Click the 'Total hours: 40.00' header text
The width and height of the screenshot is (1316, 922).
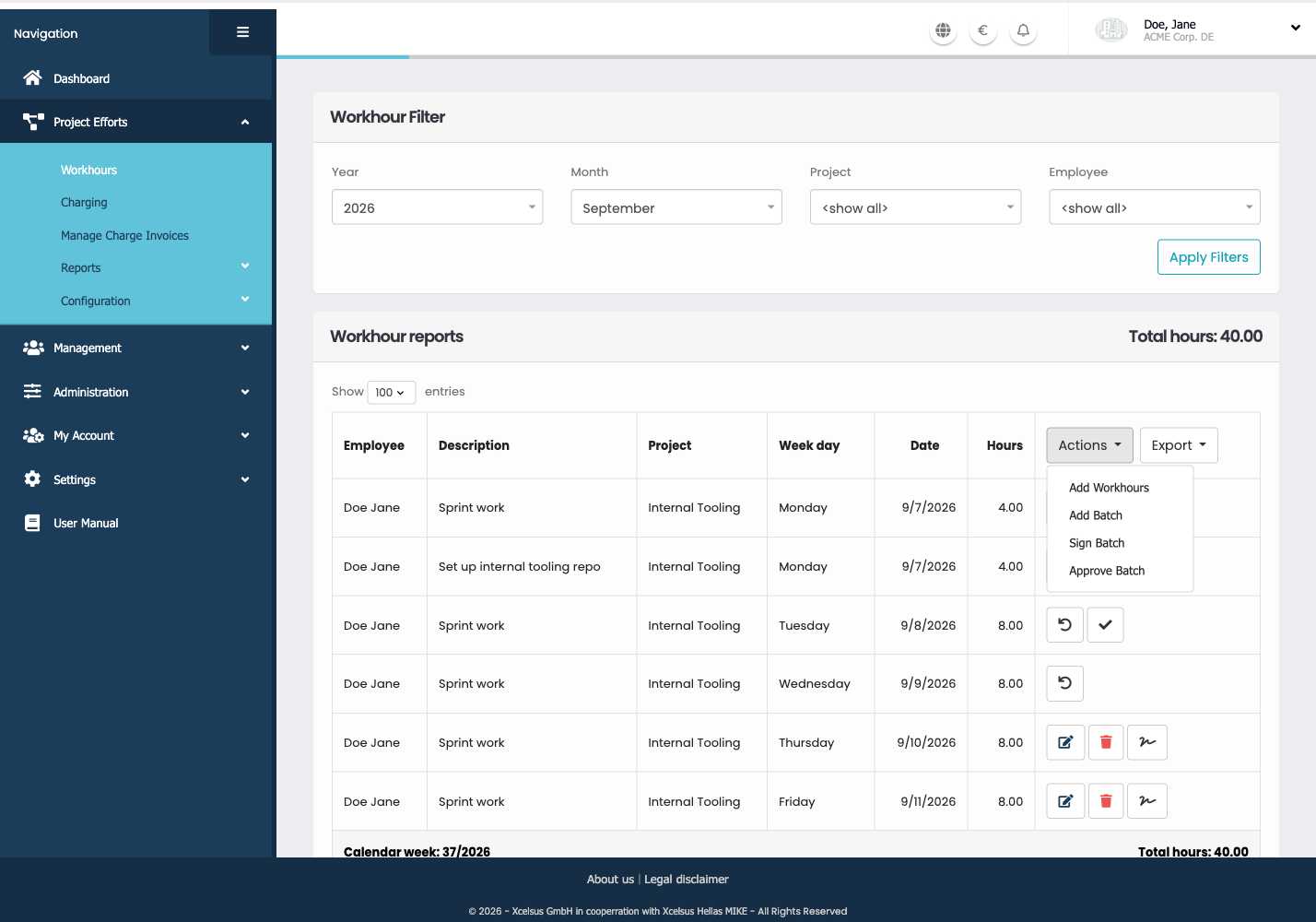tap(1195, 337)
